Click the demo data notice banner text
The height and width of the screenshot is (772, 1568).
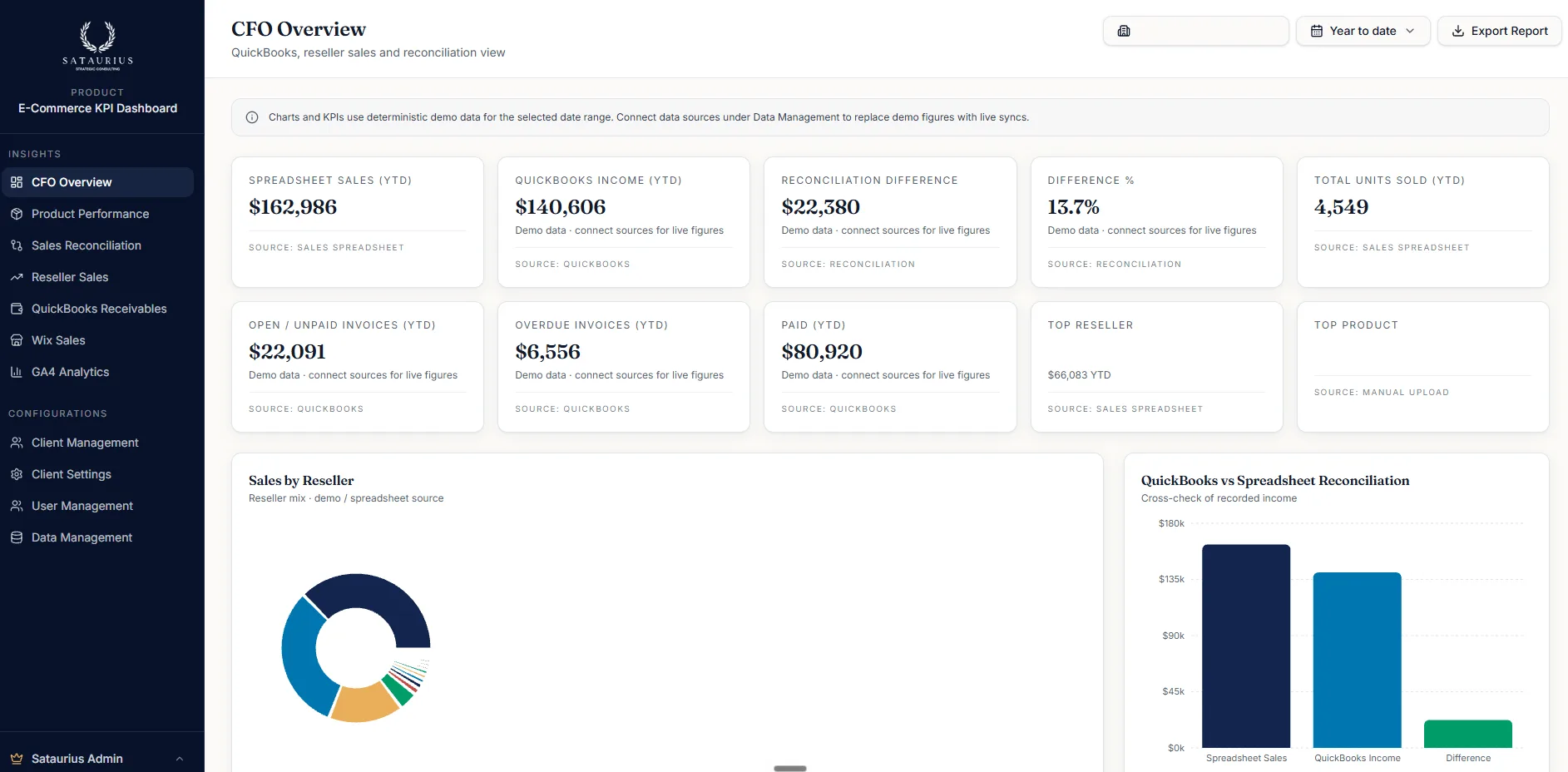648,117
